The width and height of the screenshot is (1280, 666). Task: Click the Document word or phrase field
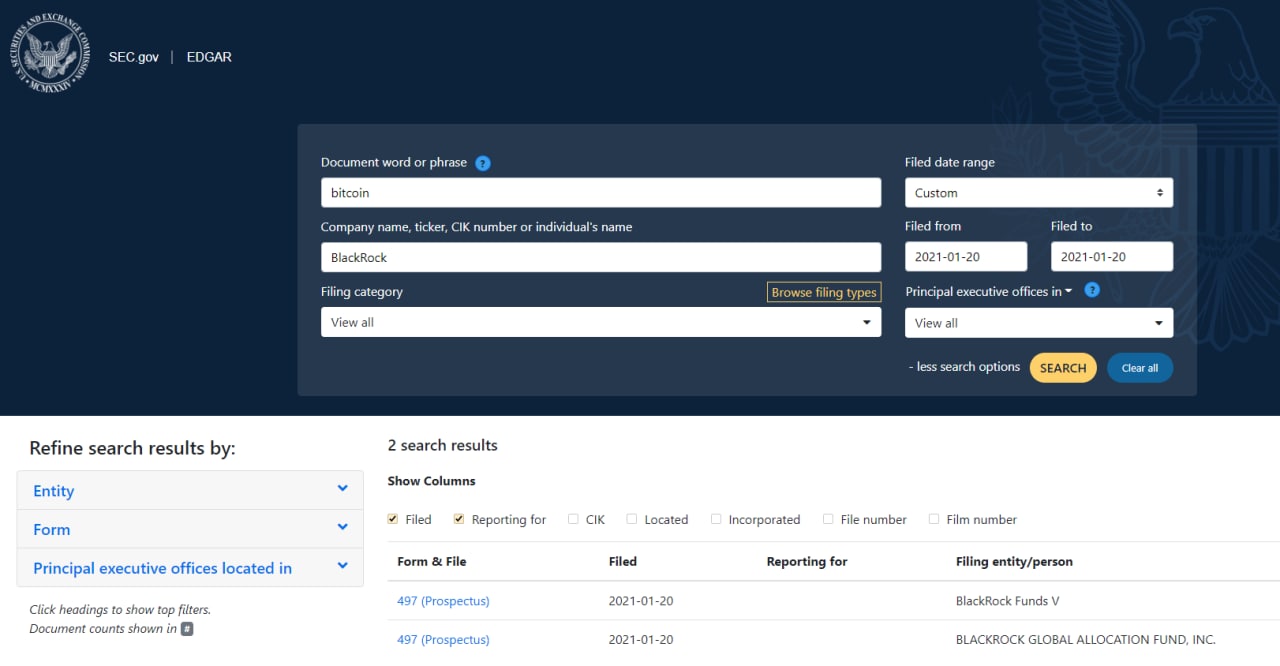point(601,193)
